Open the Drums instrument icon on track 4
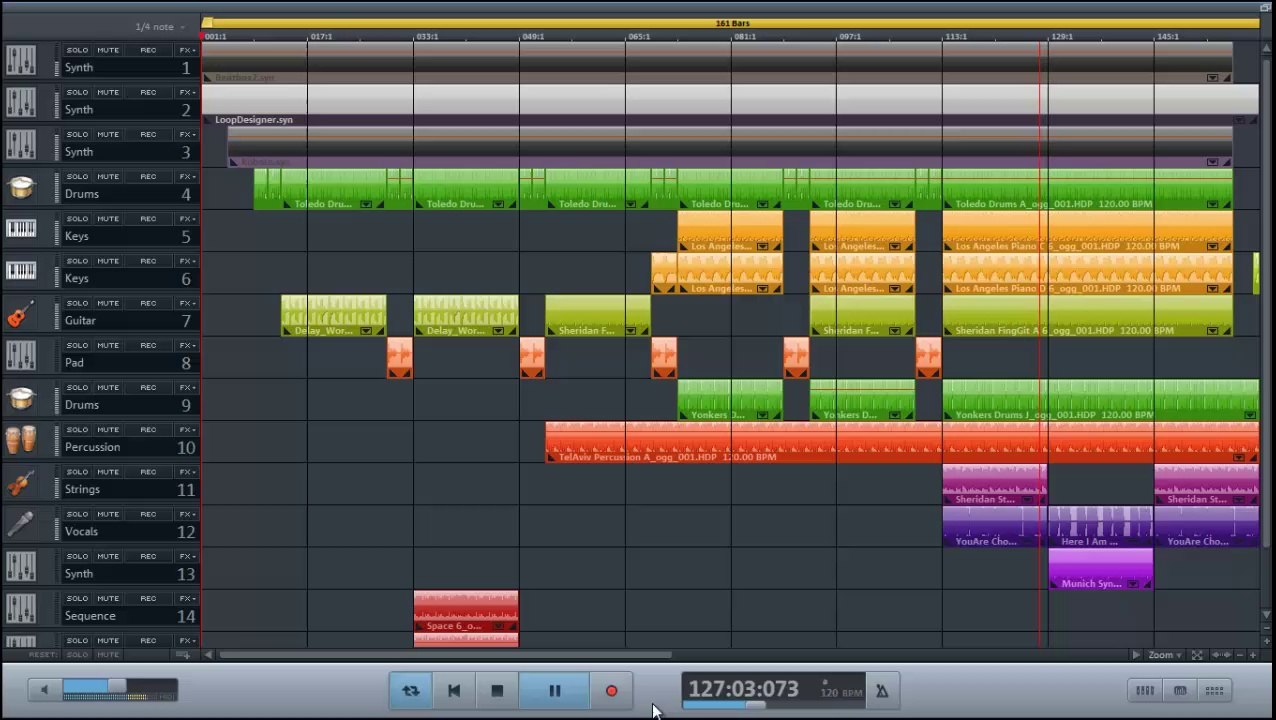1276x720 pixels. tap(21, 187)
